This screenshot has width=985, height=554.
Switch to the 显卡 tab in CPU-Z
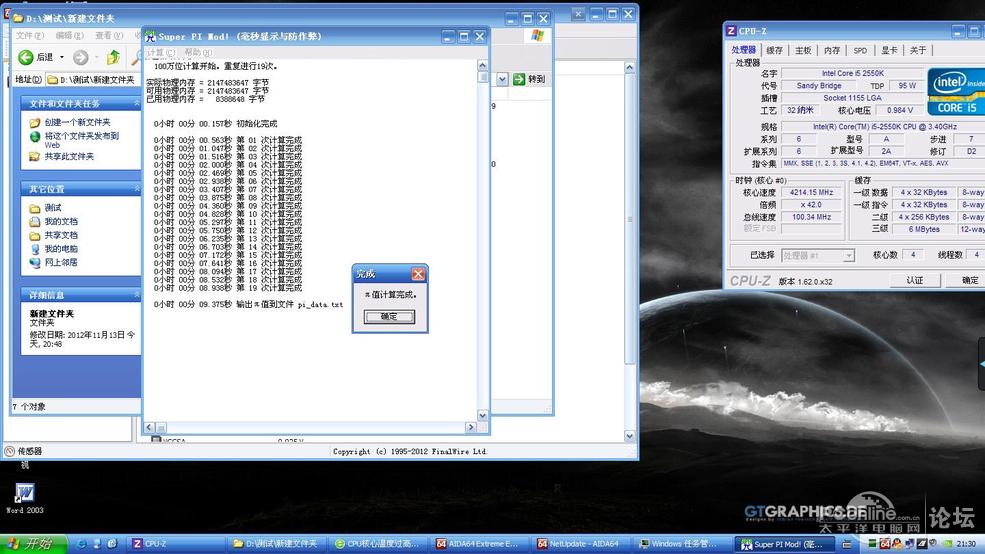tap(889, 50)
